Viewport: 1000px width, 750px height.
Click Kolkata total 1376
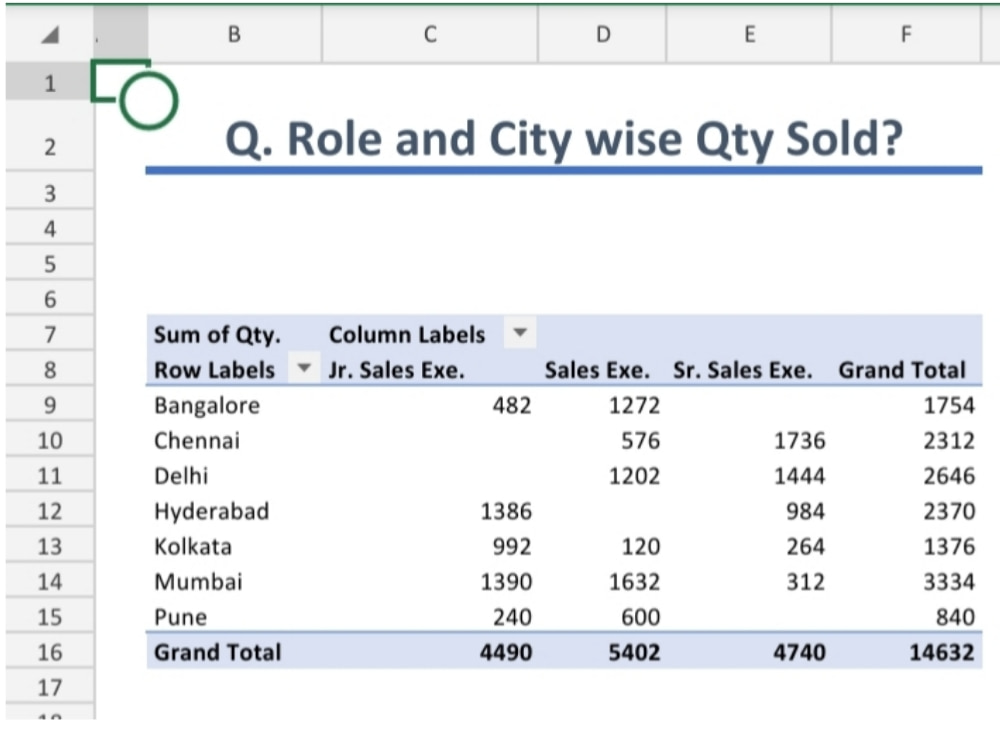click(x=949, y=547)
